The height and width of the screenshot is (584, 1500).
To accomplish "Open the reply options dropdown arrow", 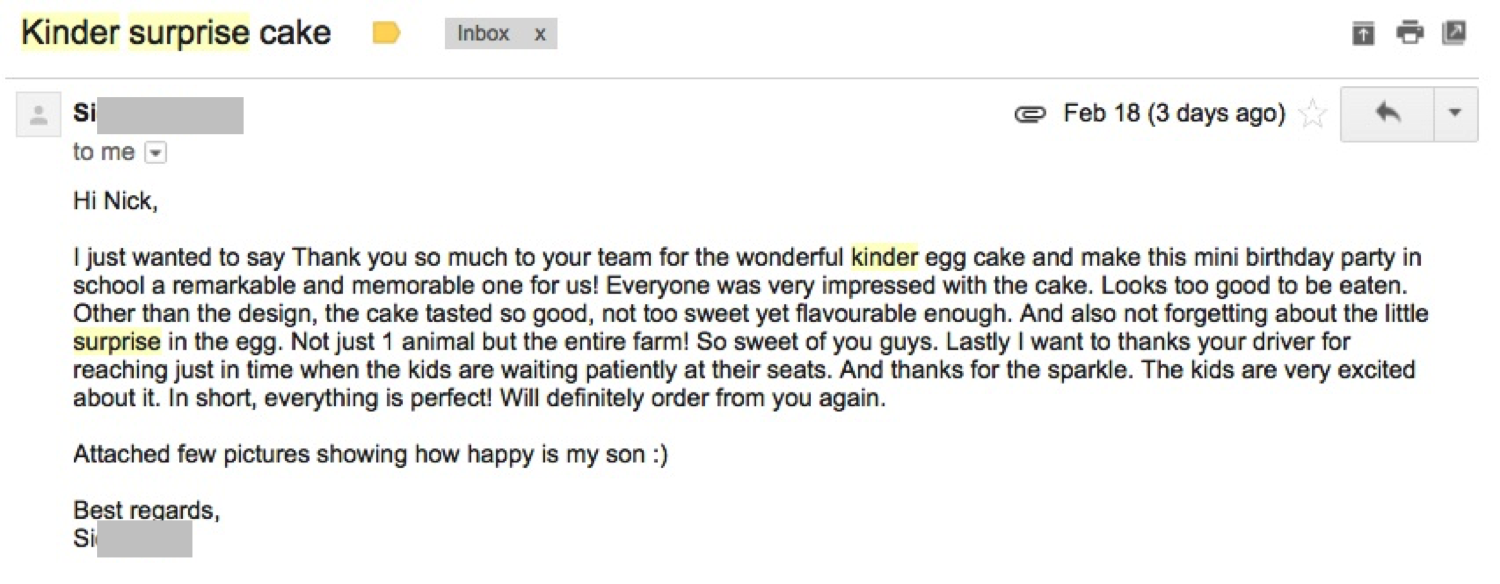I will (1454, 113).
